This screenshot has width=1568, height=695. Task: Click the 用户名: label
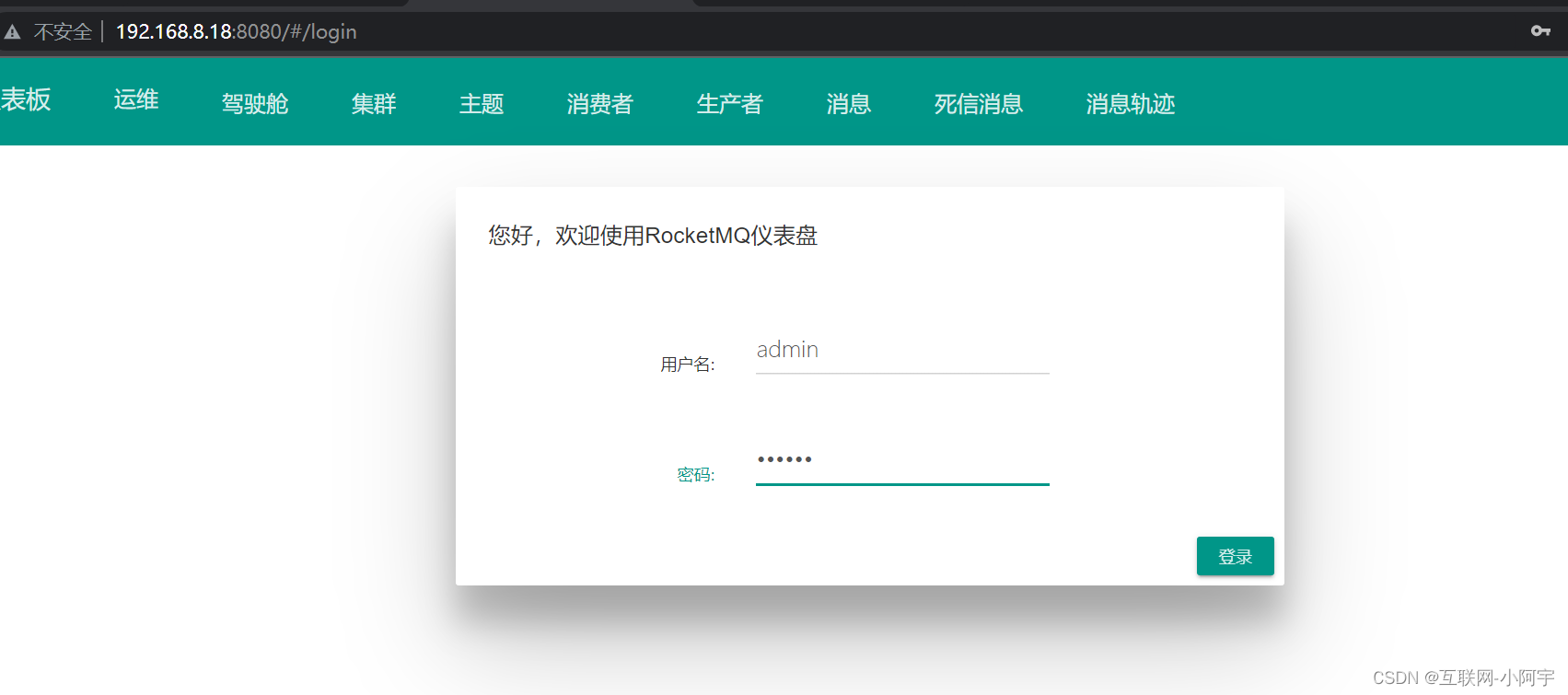pyautogui.click(x=688, y=365)
